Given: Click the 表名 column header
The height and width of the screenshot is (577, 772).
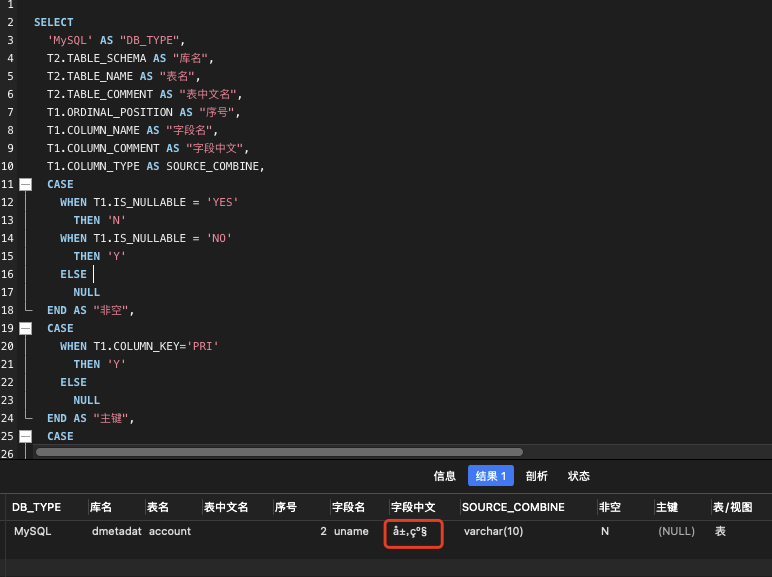Looking at the screenshot, I should 158,507.
